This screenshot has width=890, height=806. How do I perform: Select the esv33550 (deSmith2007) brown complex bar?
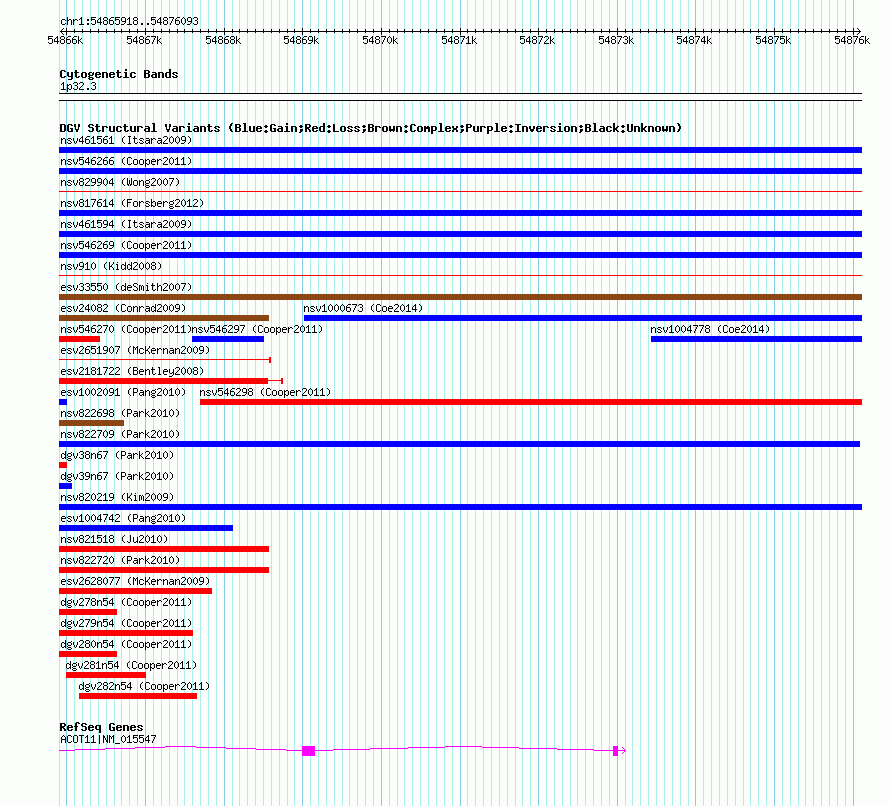pyautogui.click(x=460, y=297)
